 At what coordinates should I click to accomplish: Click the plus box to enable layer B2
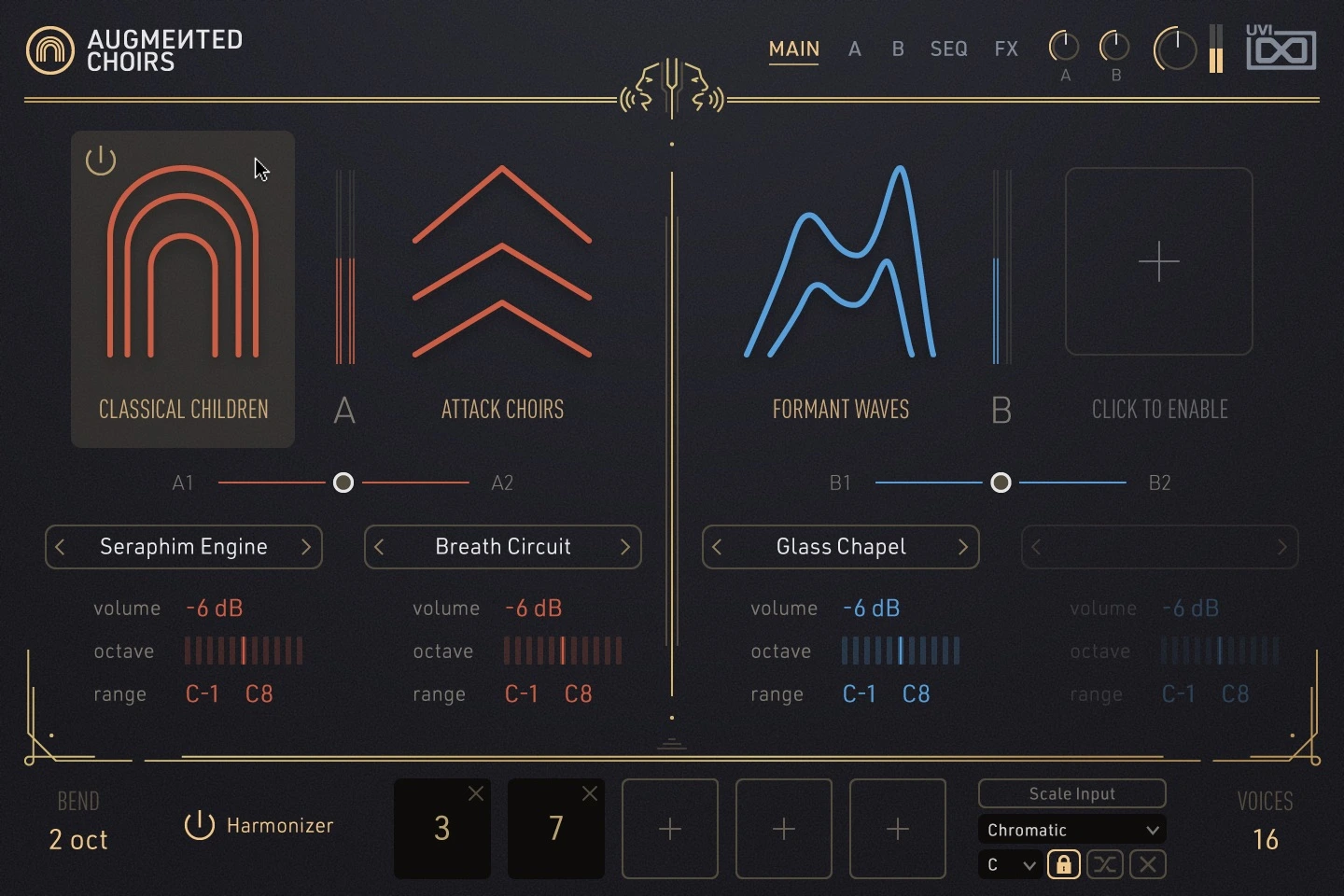coord(1158,261)
